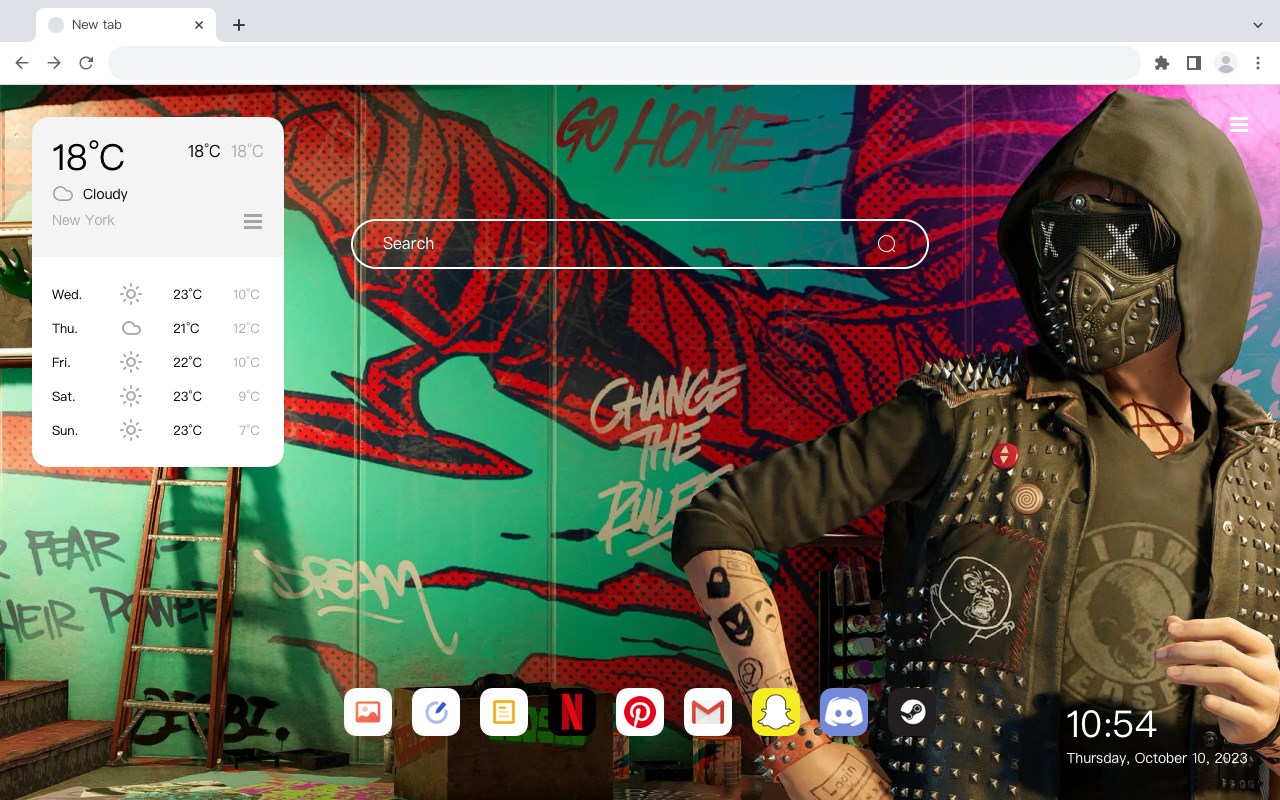Click the 10:54 clock display

(x=1111, y=724)
